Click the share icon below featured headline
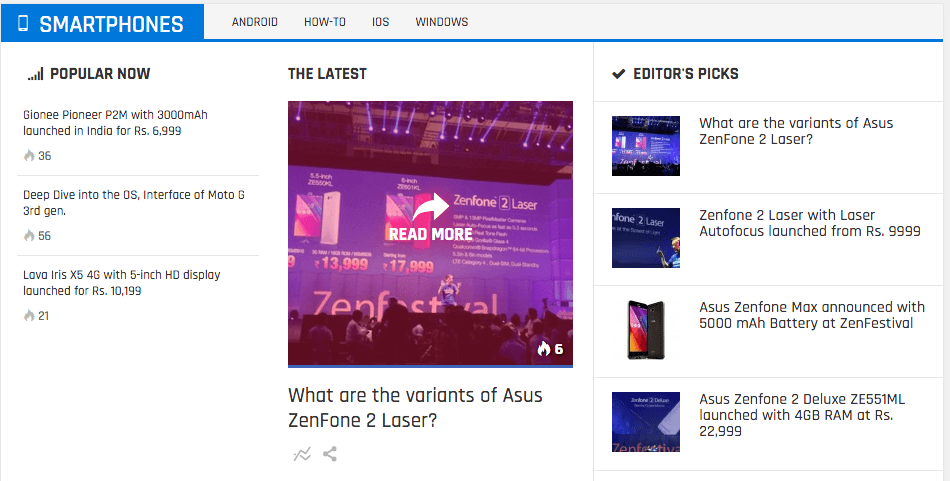The height and width of the screenshot is (481, 950). click(330, 454)
